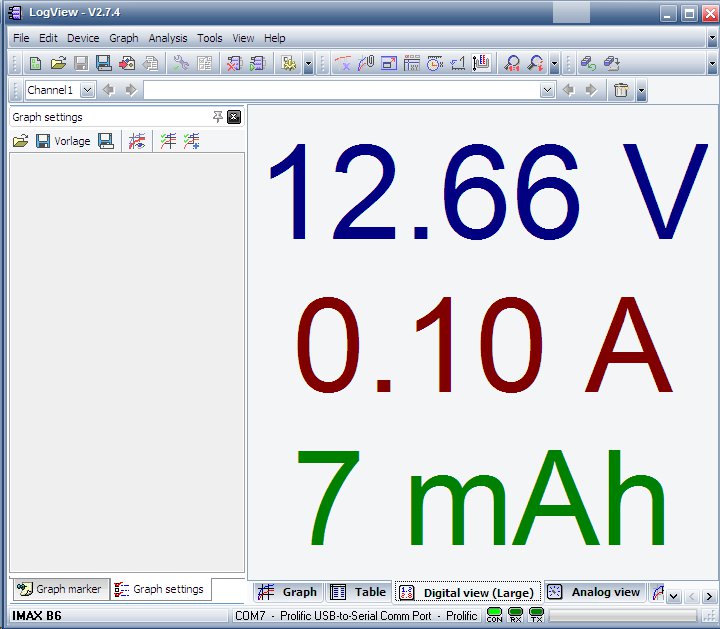This screenshot has height=629, width=720.
Task: Click the CON connection status indicator
Action: tap(494, 615)
